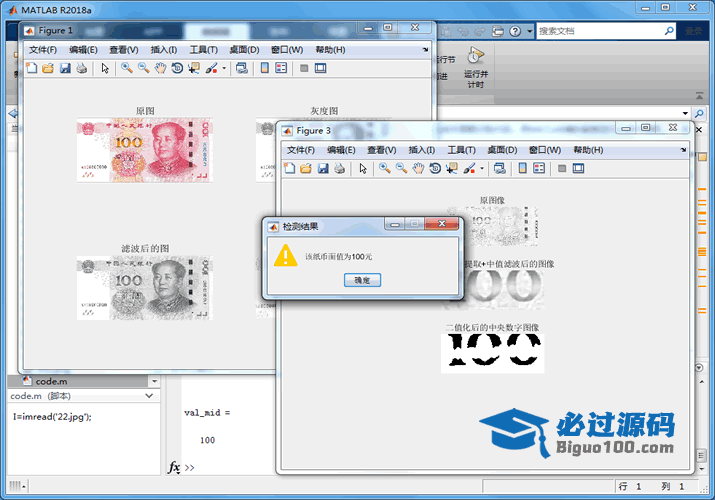
Task: Open file icon in Figure 3 toolbar
Action: [x=306, y=169]
